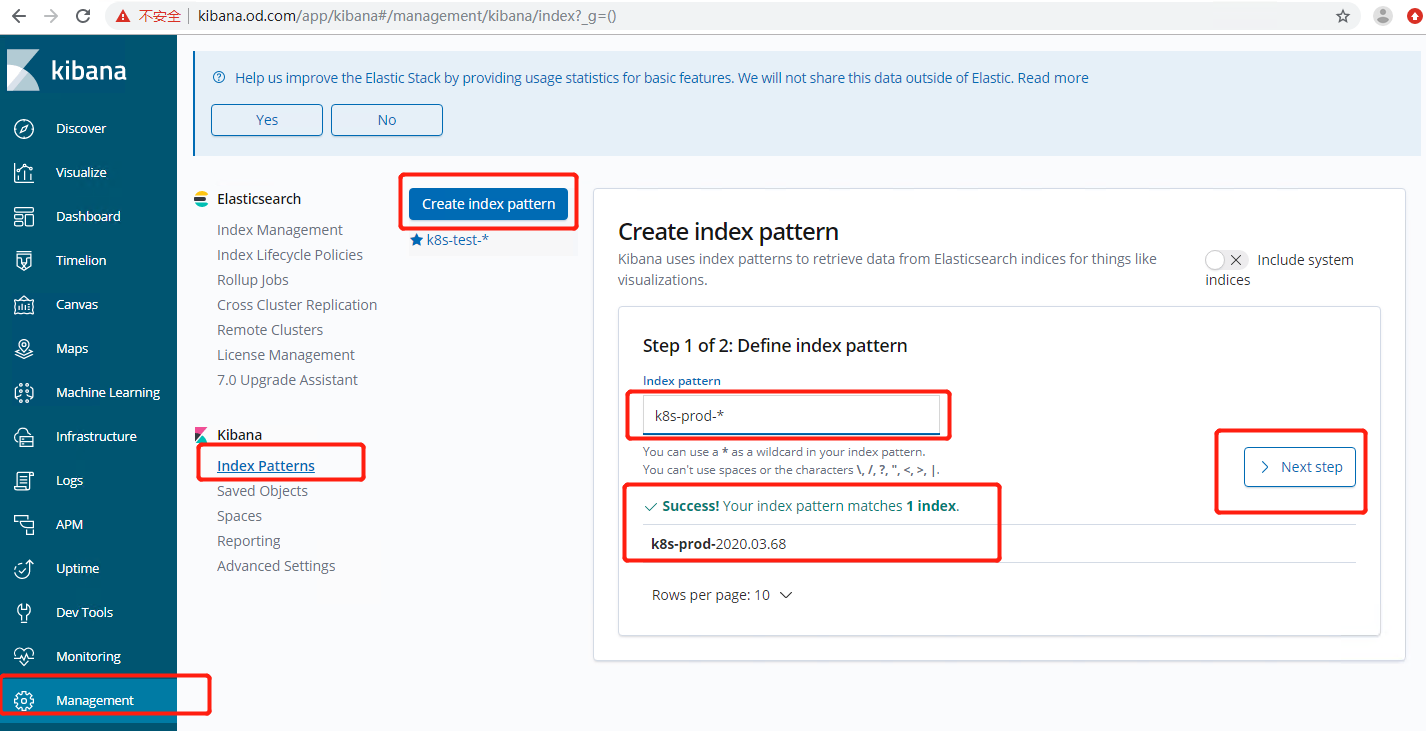Open Saved Objects in management menu
Viewport: 1426px width, 731px height.
[x=262, y=491]
